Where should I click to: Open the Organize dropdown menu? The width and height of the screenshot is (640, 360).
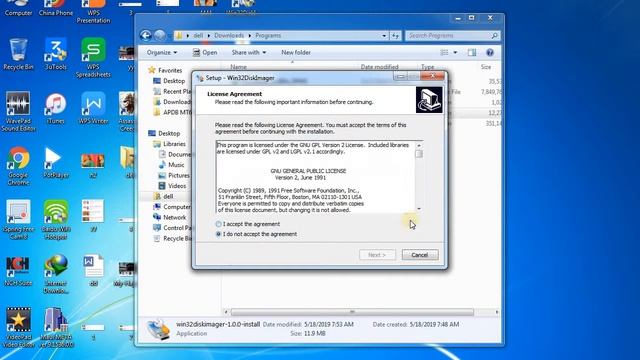(x=162, y=52)
